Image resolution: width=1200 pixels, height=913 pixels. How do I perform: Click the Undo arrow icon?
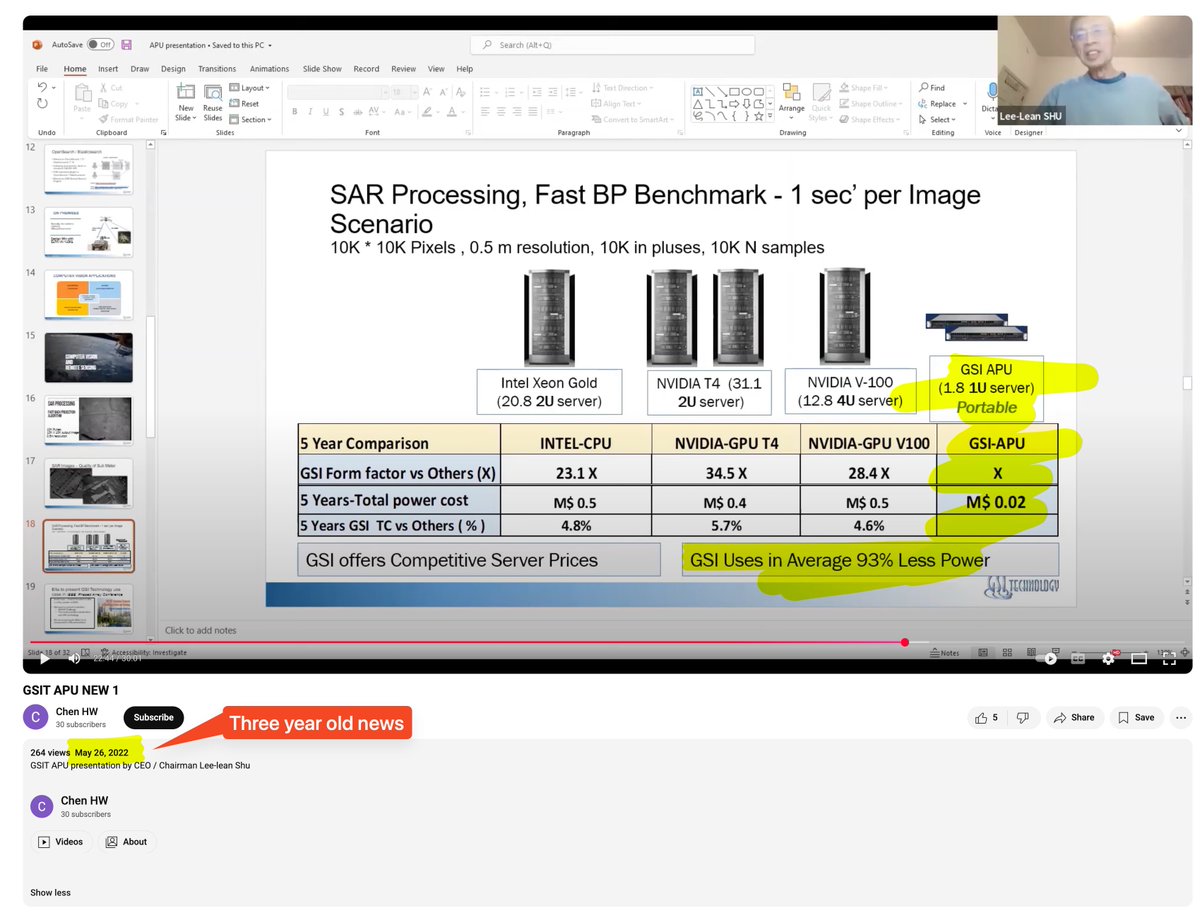click(x=42, y=88)
